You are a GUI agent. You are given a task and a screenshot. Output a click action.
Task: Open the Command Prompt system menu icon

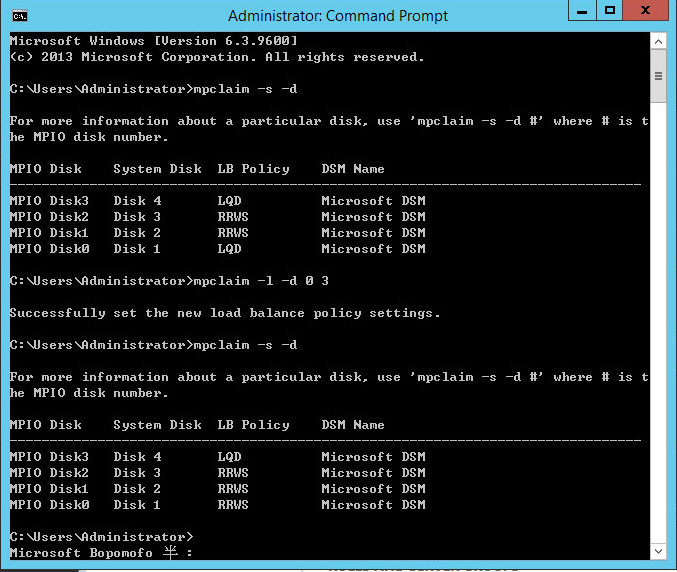(x=20, y=16)
